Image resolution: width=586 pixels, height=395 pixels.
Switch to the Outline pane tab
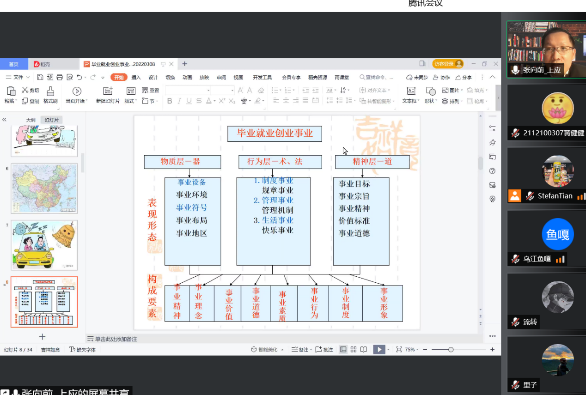tap(31, 120)
